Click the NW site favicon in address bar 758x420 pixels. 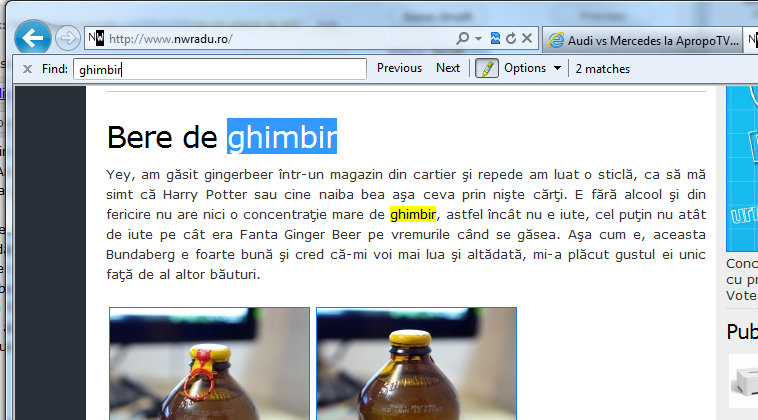click(x=96, y=38)
